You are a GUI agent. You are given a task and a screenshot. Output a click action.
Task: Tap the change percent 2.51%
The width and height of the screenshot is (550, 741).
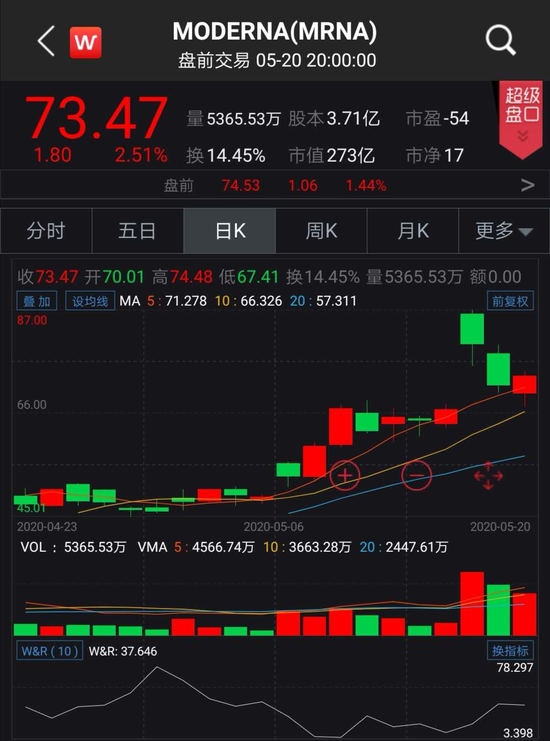coord(141,155)
